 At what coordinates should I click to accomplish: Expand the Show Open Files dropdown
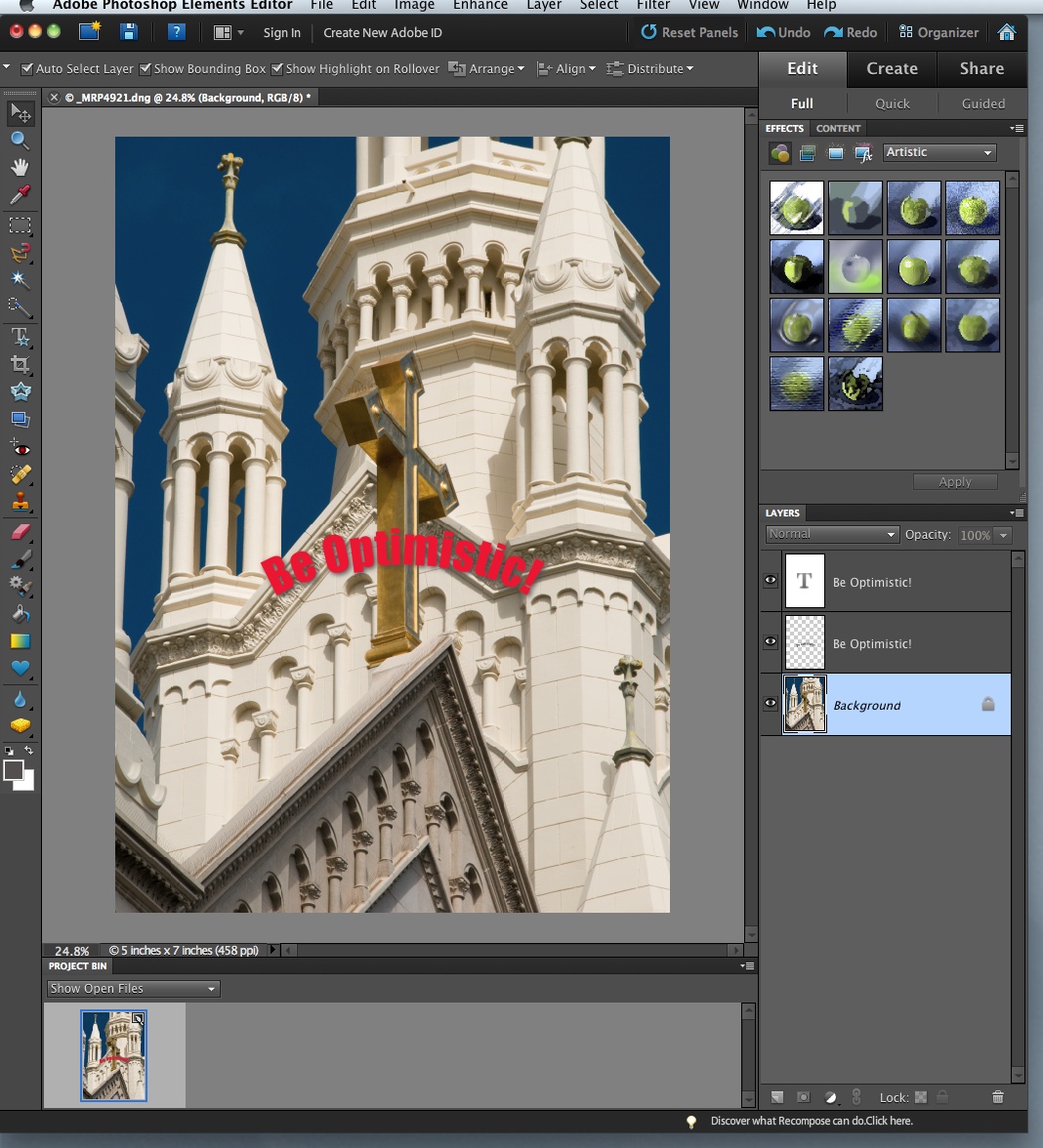pos(133,989)
